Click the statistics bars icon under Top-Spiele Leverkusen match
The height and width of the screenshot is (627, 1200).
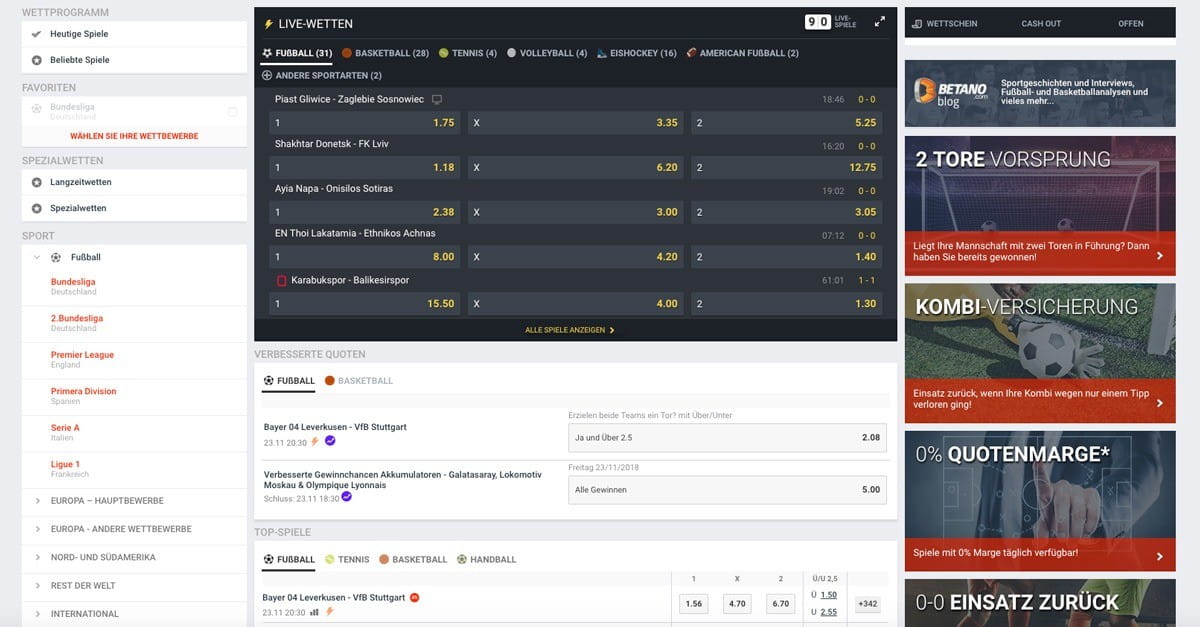point(314,612)
